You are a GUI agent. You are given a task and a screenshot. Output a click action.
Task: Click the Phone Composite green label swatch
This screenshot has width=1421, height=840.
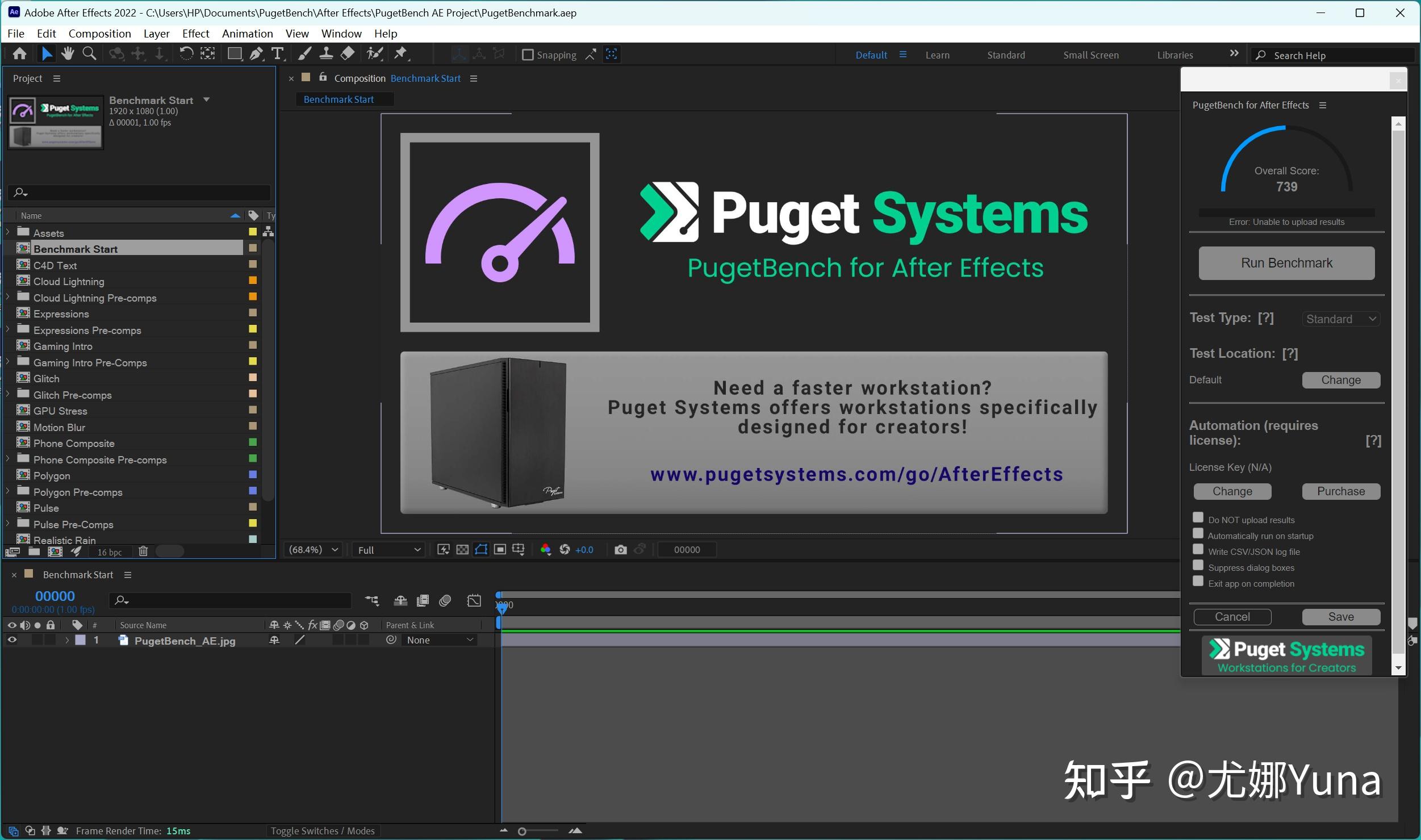pyautogui.click(x=253, y=442)
